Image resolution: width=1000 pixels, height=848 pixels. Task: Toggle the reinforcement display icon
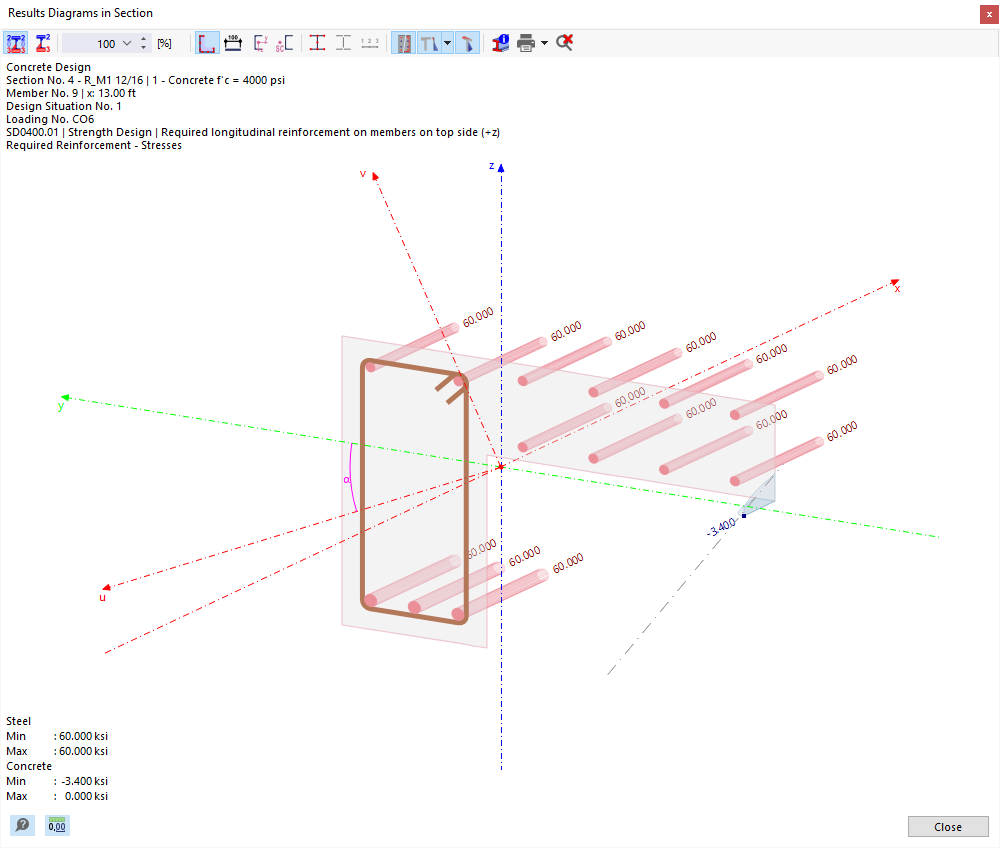[403, 43]
